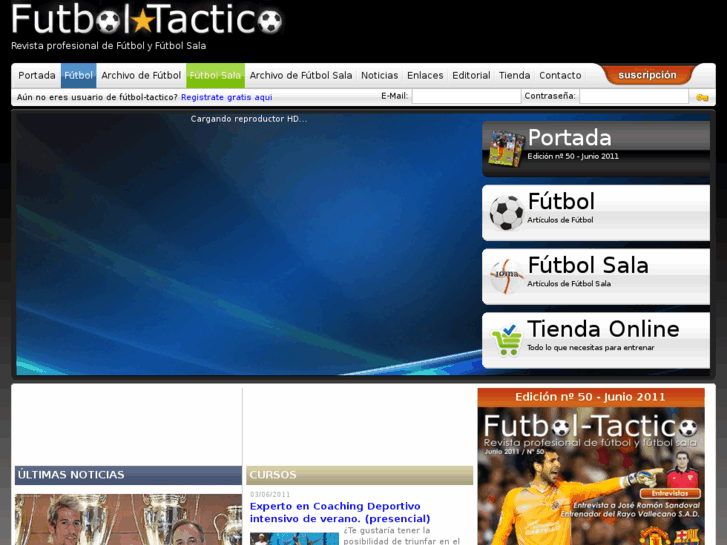Open Archivo de Fútbol Sala menu
Screen dimensions: 727x545
pyautogui.click(x=301, y=75)
